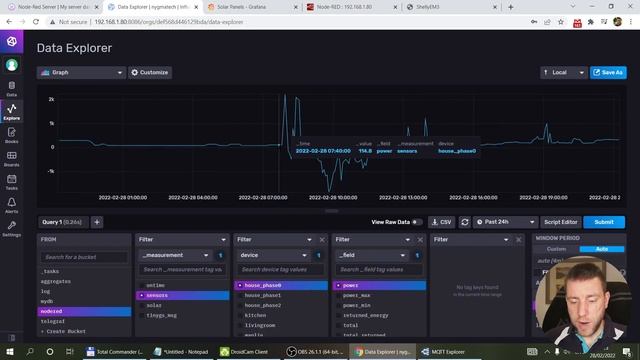Screen dimensions: 640x360
Task: Check the kitchen device value
Action: [240, 315]
